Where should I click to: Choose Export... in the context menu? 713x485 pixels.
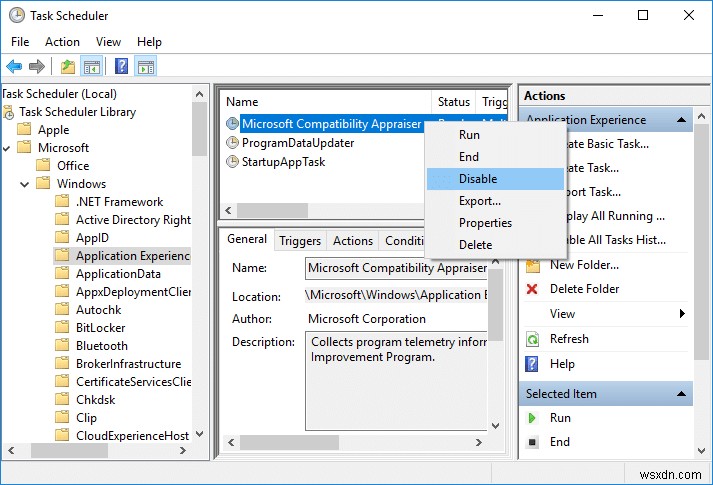coord(495,201)
